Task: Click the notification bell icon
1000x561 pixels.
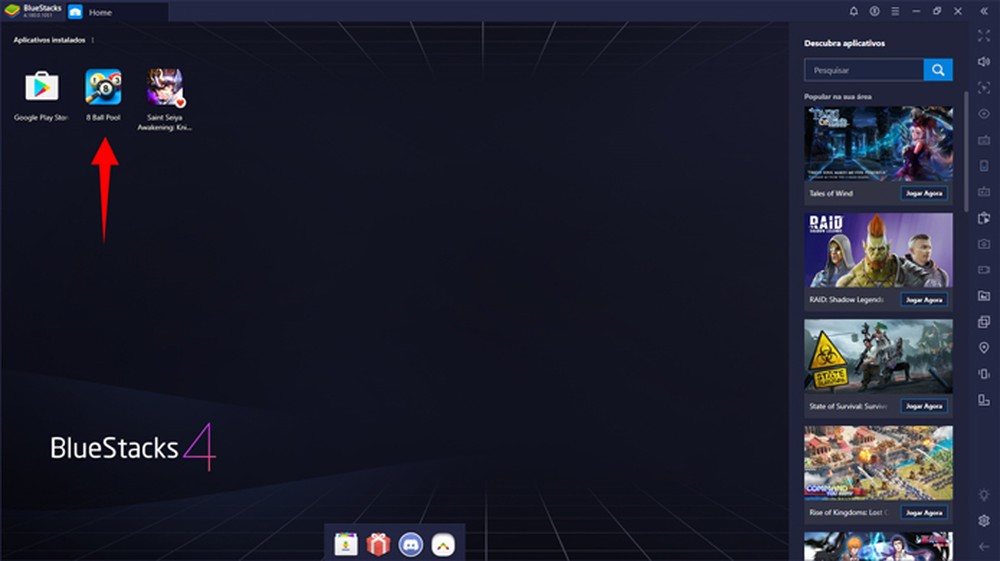Action: pos(853,11)
